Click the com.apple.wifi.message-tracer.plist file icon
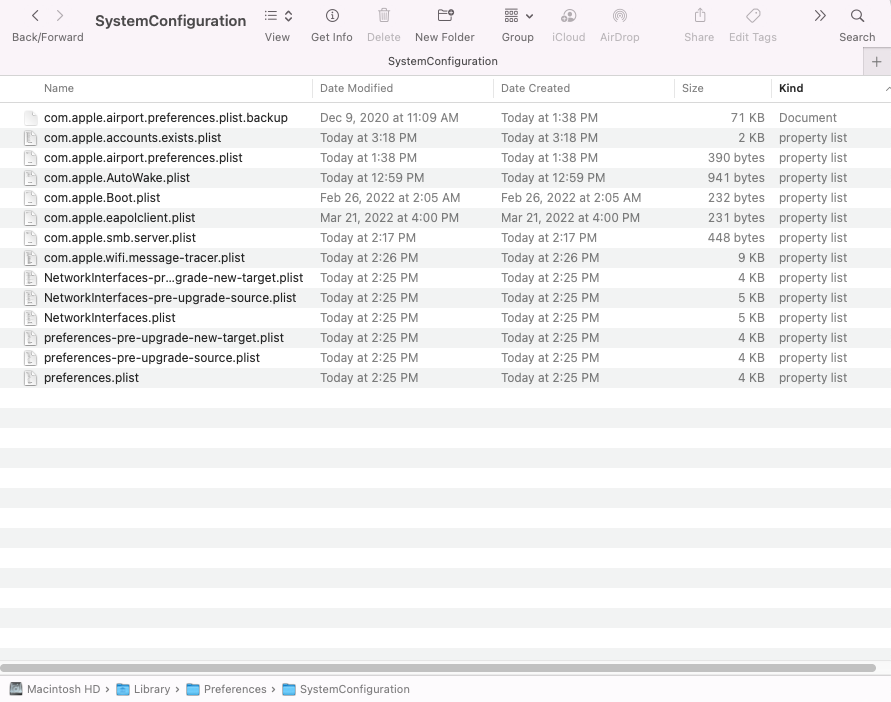This screenshot has width=891, height=702. (31, 257)
